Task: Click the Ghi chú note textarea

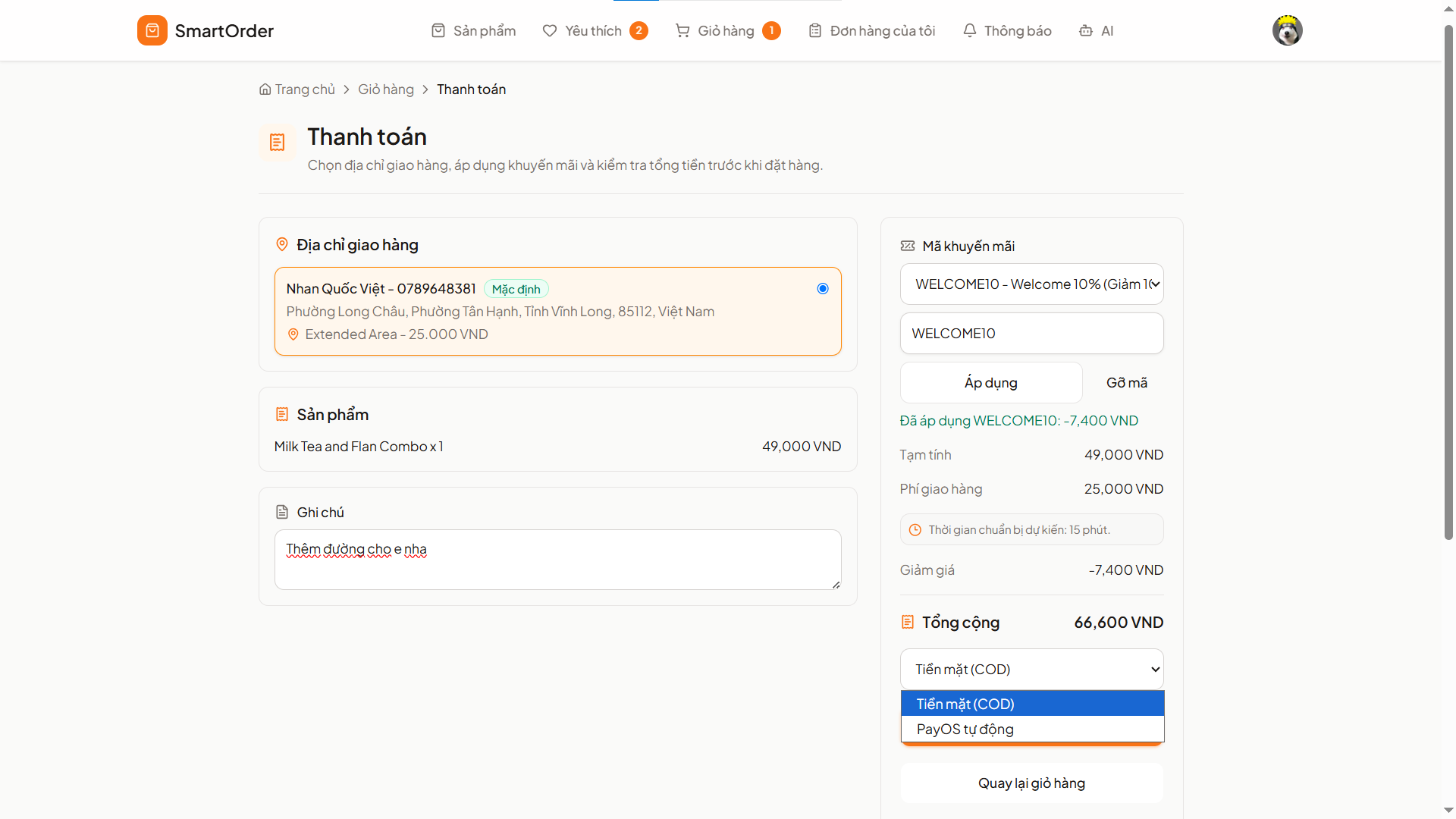Action: 557,559
